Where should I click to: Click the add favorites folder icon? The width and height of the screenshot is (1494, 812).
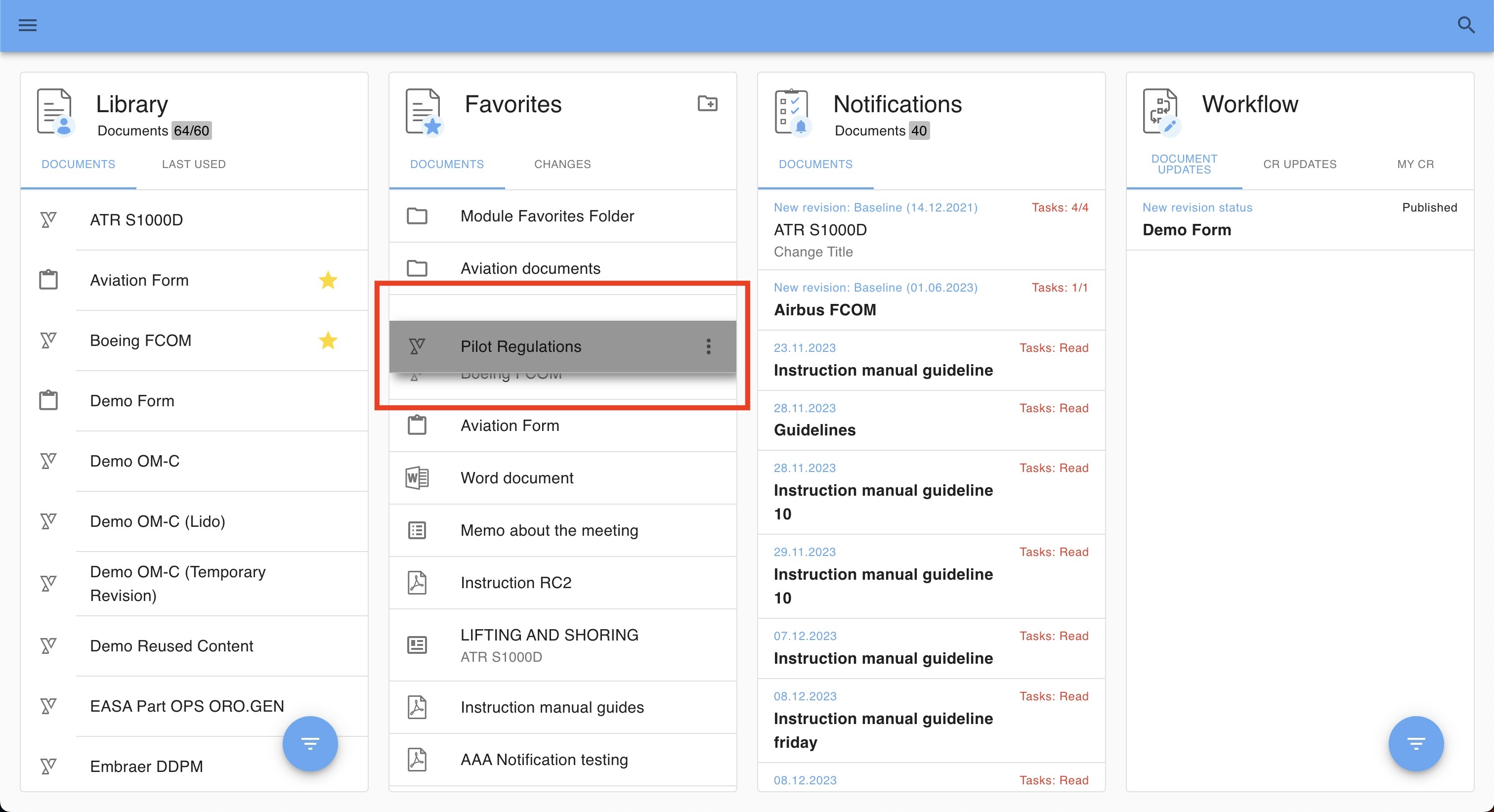[707, 104]
